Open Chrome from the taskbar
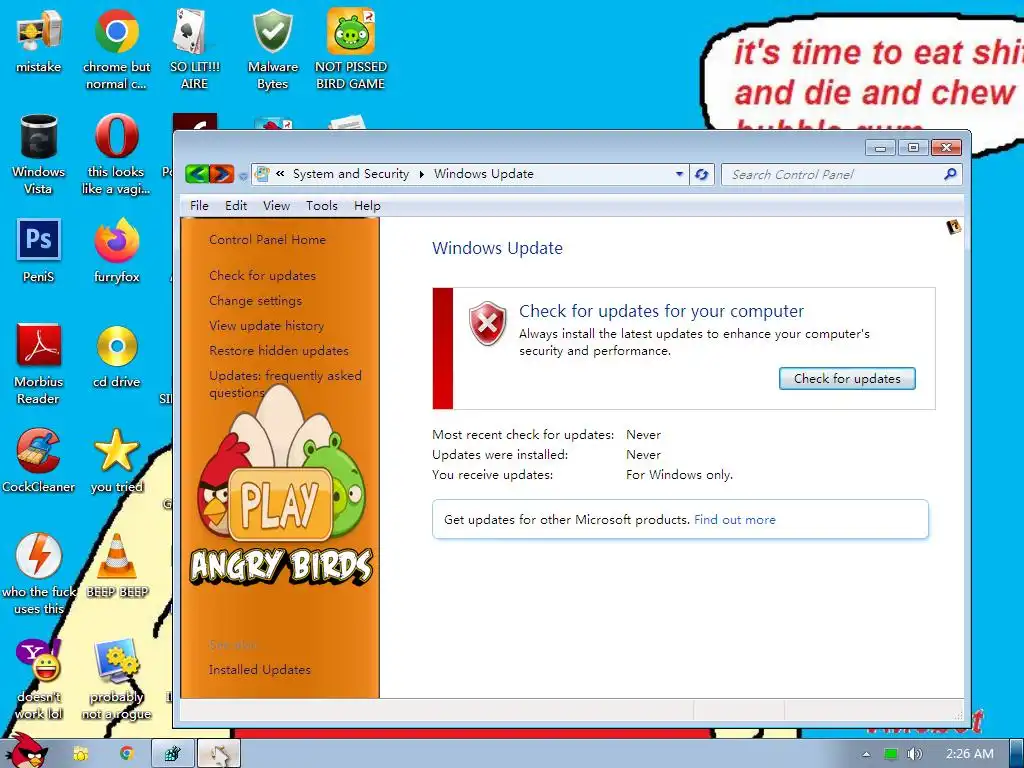 (x=127, y=754)
